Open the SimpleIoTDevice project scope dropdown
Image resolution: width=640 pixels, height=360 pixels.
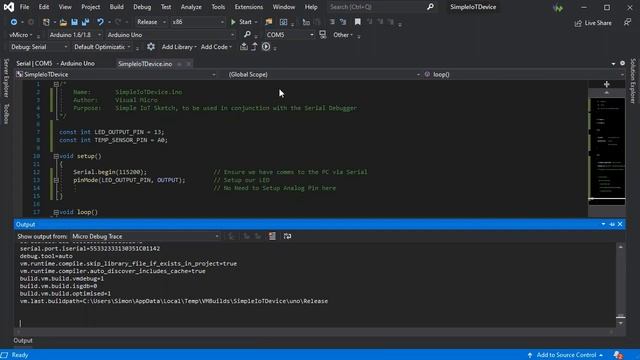116,75
